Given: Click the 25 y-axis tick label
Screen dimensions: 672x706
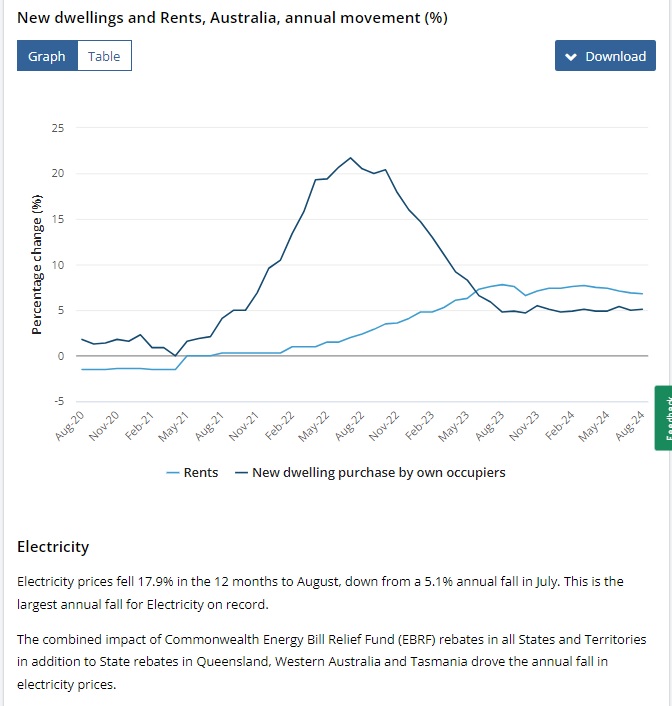Looking at the screenshot, I should coord(57,128).
